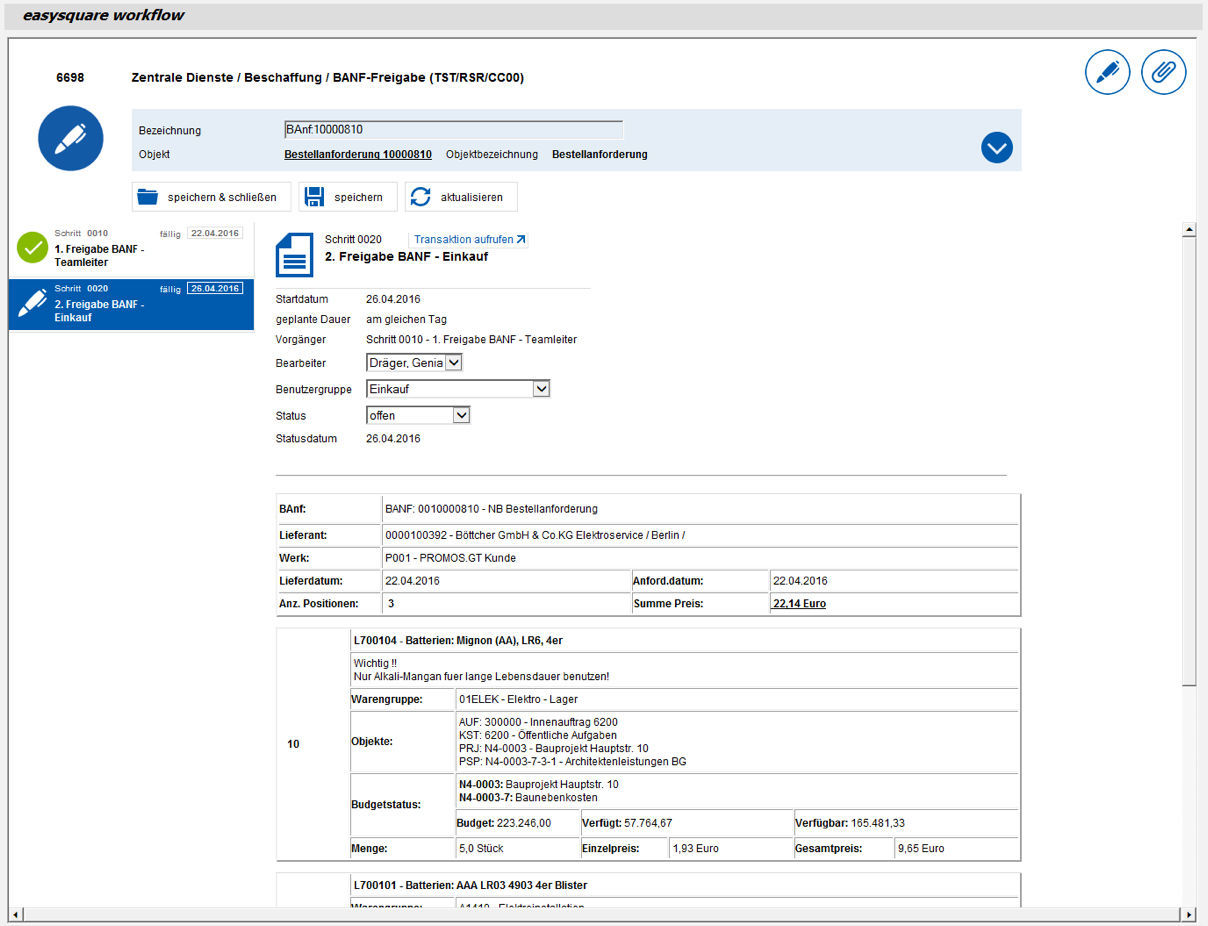Click the document icon beside Schritt 0020
Viewport: 1208px width, 926px height.
click(x=294, y=254)
